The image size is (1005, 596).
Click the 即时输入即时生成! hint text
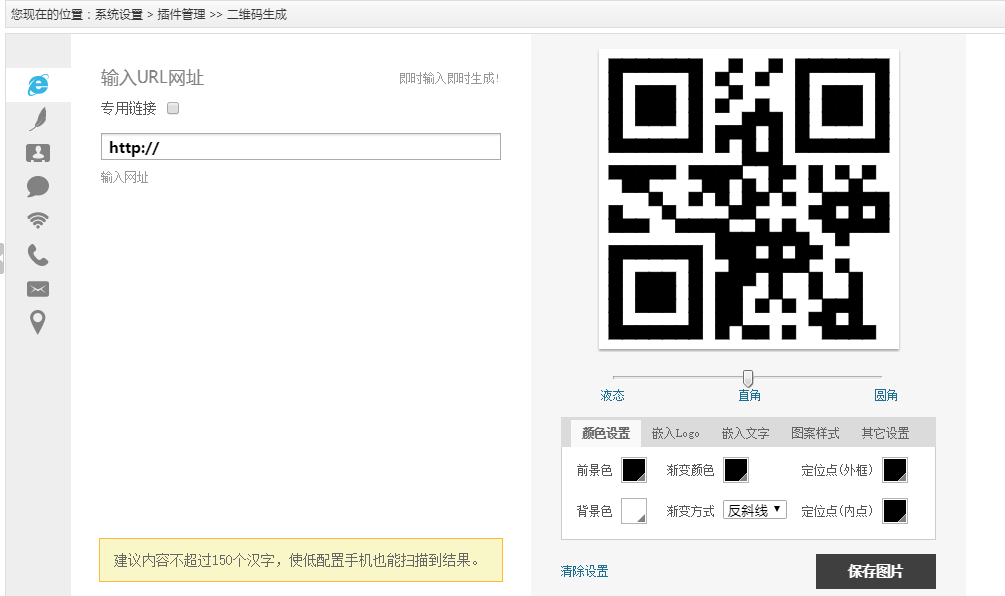449,78
